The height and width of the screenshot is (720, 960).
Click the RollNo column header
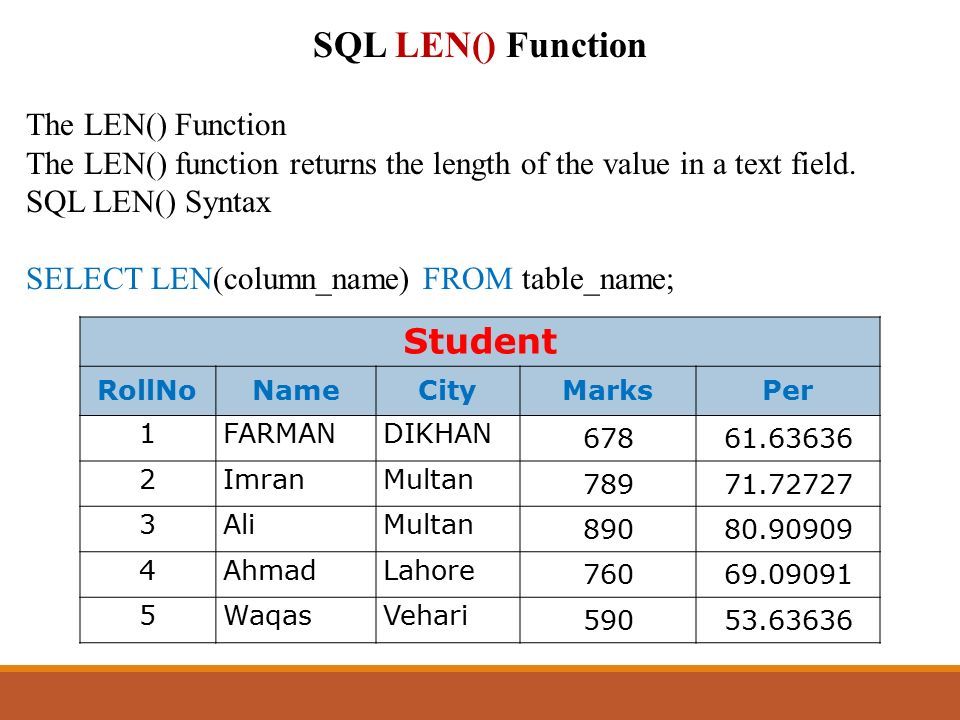click(147, 391)
